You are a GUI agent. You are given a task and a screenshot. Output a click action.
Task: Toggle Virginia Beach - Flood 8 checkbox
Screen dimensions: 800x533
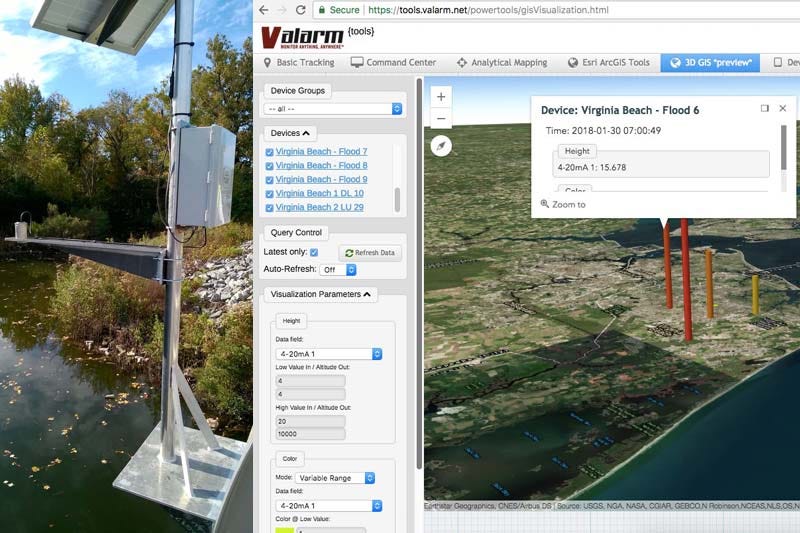pyautogui.click(x=269, y=166)
